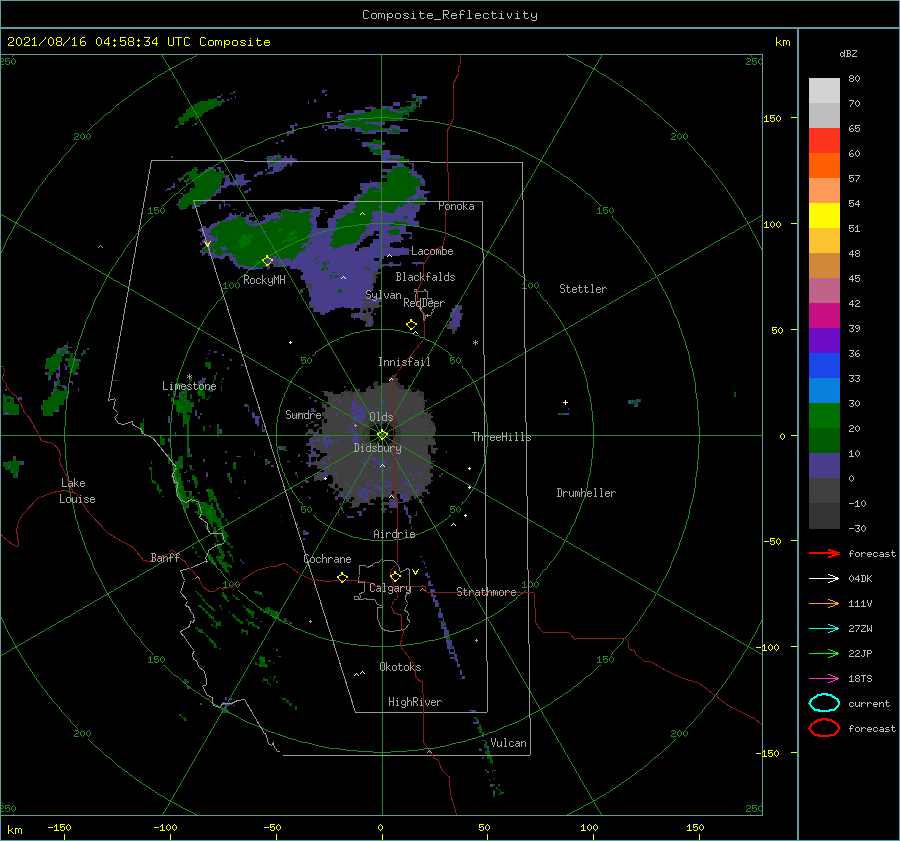
Task: Click the yellow radar-site diamond at map center
Action: pos(382,435)
